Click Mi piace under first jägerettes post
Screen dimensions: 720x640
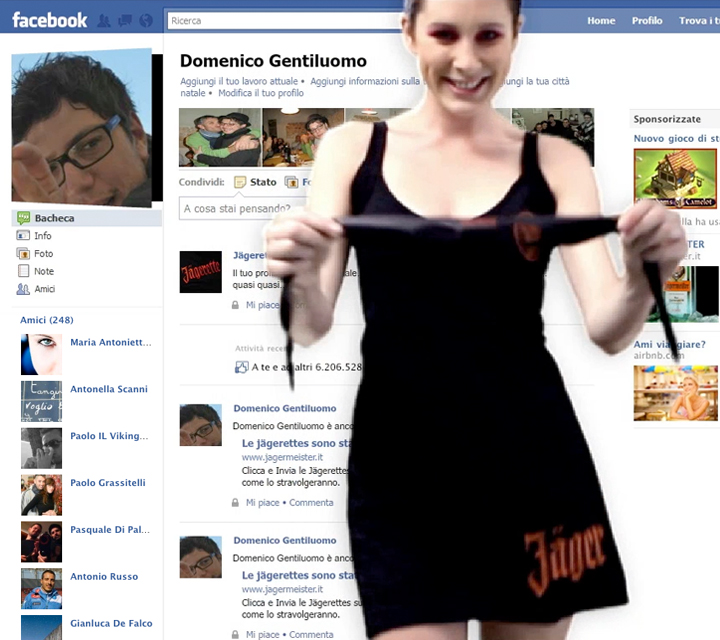point(263,503)
